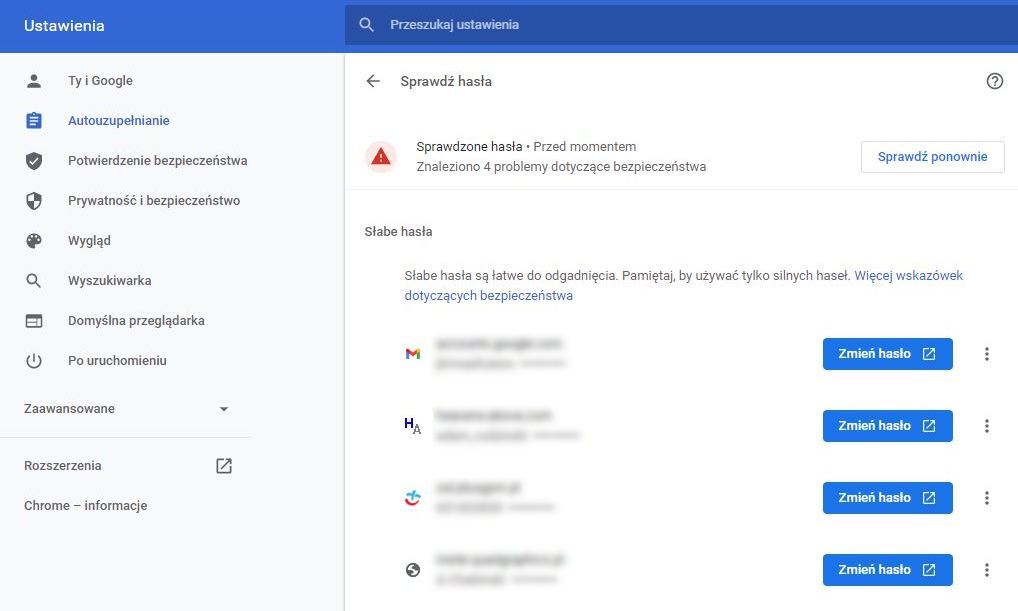This screenshot has width=1018, height=611.
Task: Open Wygląd settings section
Action: [x=89, y=241]
